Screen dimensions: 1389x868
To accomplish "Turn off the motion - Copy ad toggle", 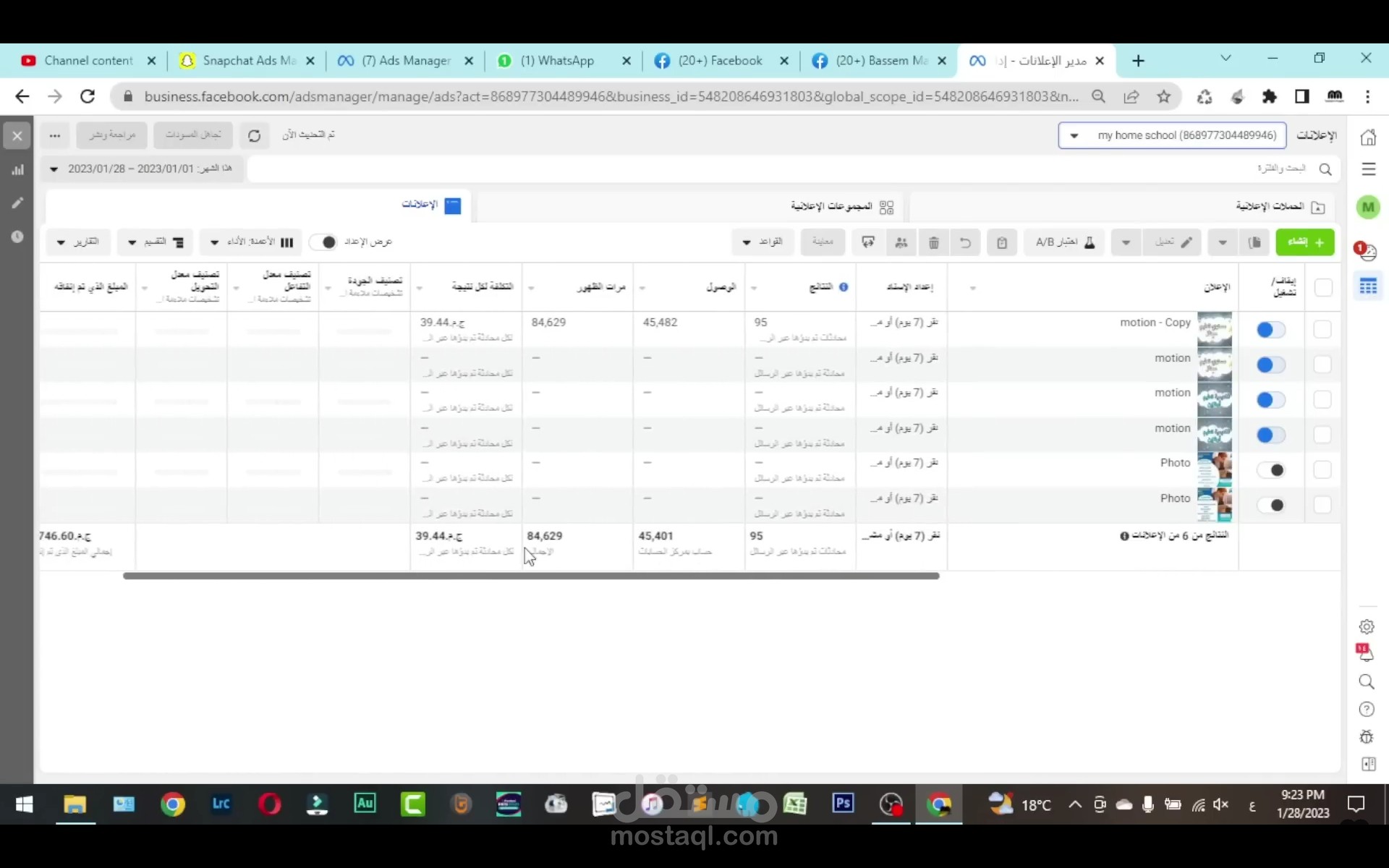I will coord(1270,330).
